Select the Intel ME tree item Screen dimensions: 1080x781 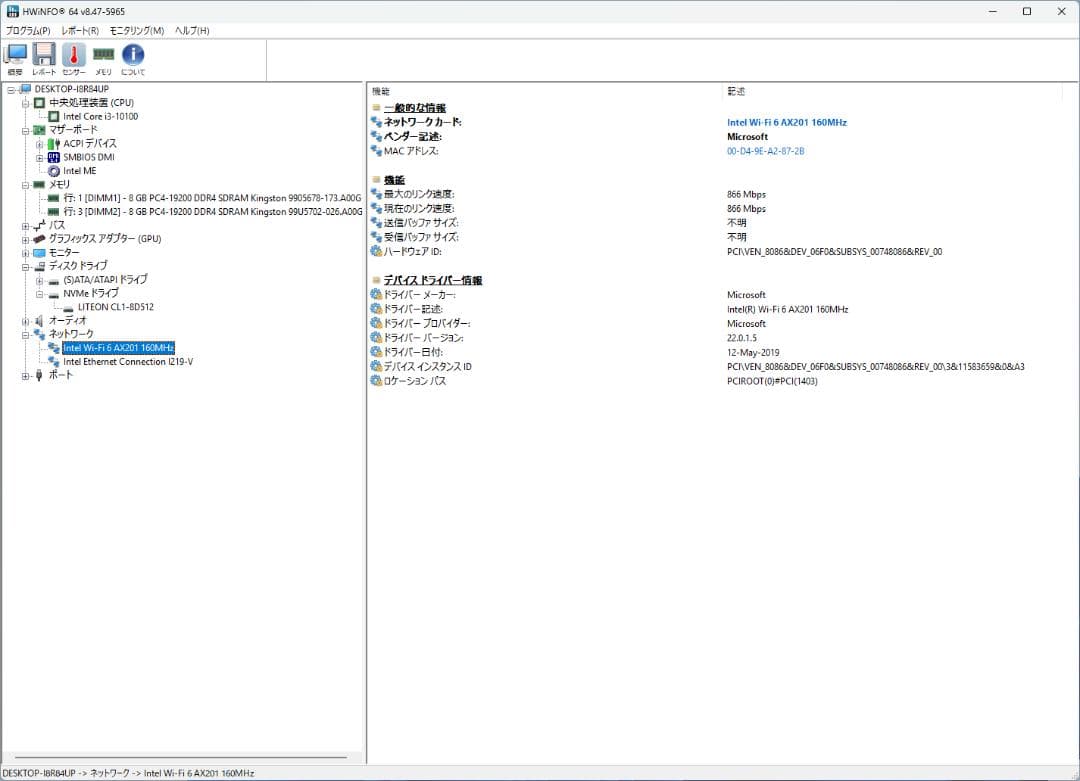click(80, 171)
